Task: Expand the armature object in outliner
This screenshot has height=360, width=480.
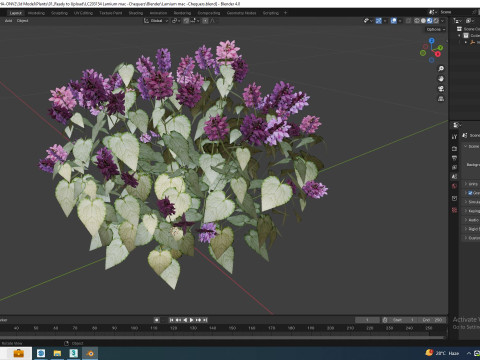Action: [466, 42]
